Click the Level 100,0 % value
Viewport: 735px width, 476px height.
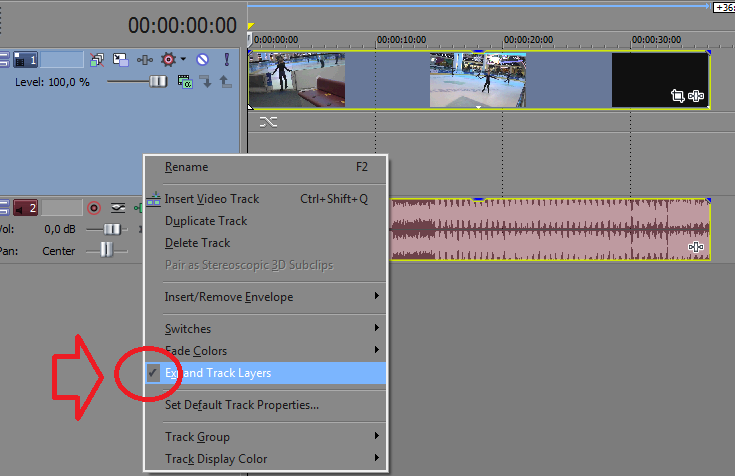69,82
